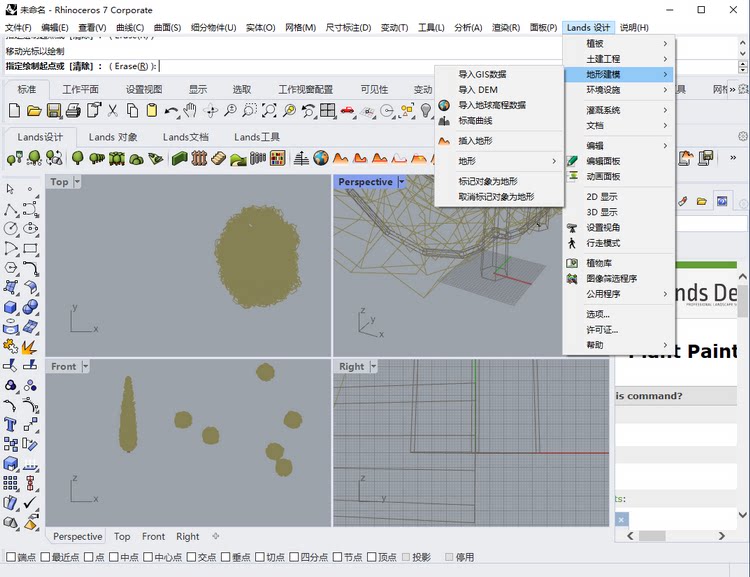Select the Text object tool
750x577 pixels.
click(x=11, y=424)
